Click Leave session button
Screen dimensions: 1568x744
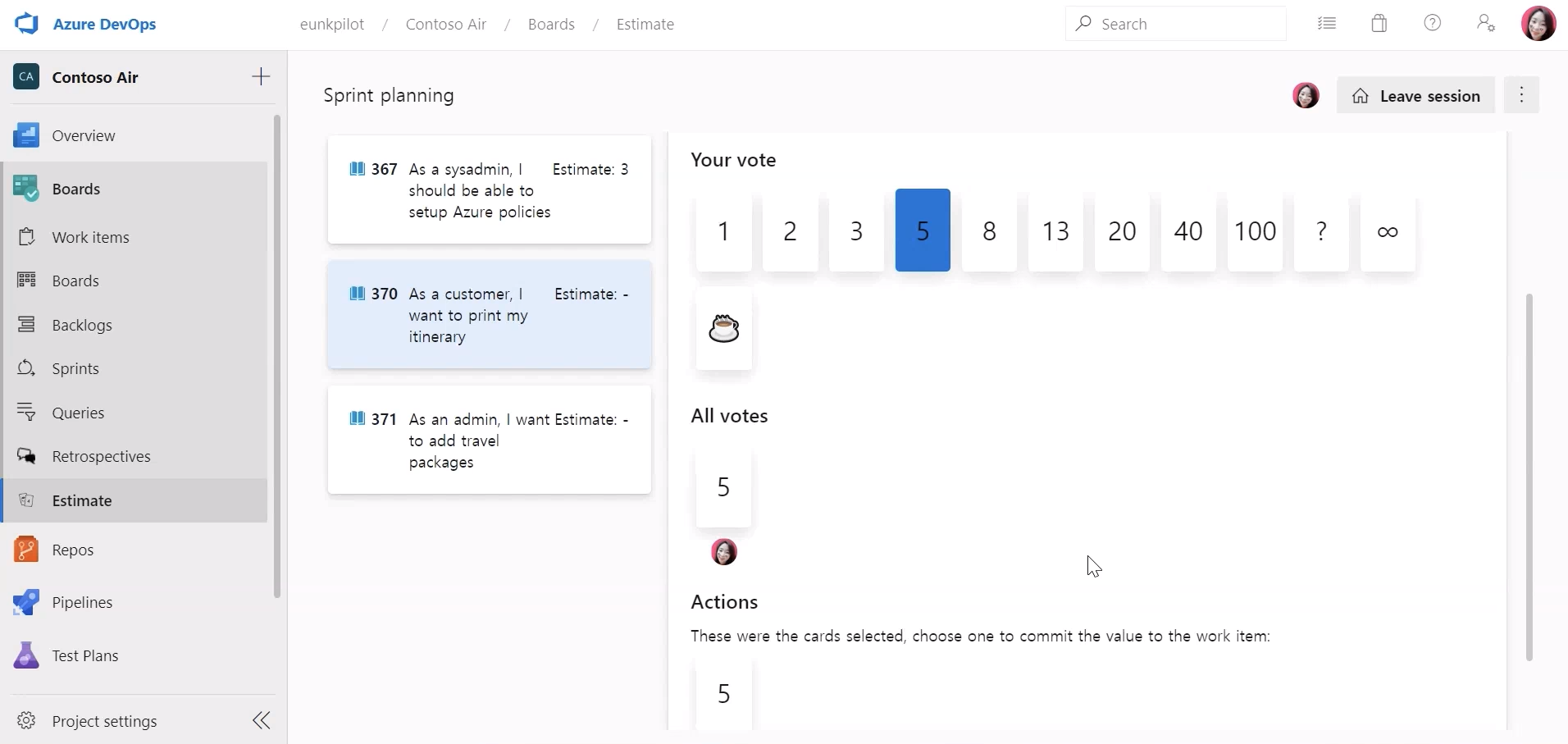[x=1416, y=96]
